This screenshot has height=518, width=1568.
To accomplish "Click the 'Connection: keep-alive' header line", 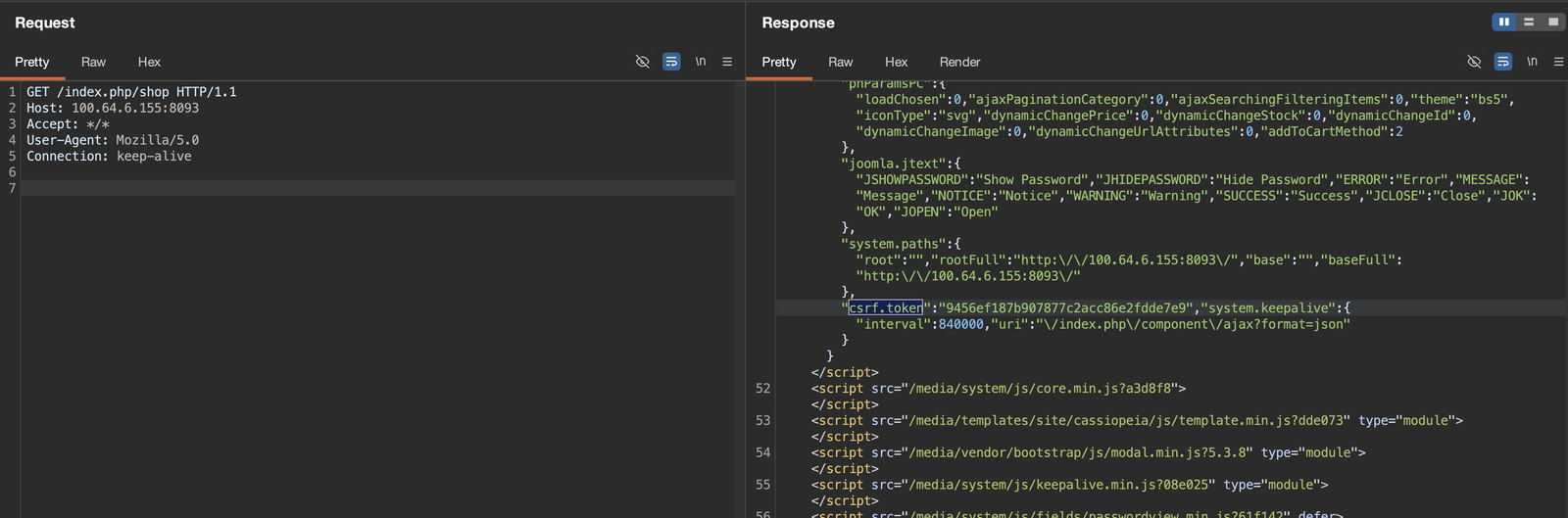I will click(x=109, y=156).
